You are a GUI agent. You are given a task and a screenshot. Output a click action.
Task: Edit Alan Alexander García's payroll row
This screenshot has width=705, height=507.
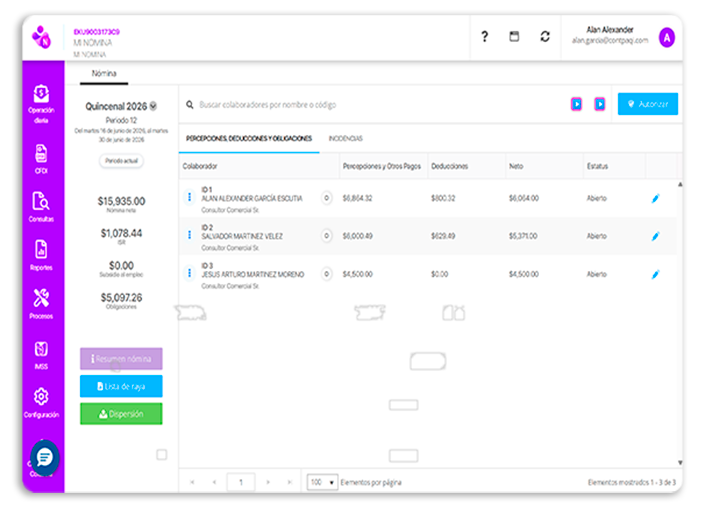point(656,198)
